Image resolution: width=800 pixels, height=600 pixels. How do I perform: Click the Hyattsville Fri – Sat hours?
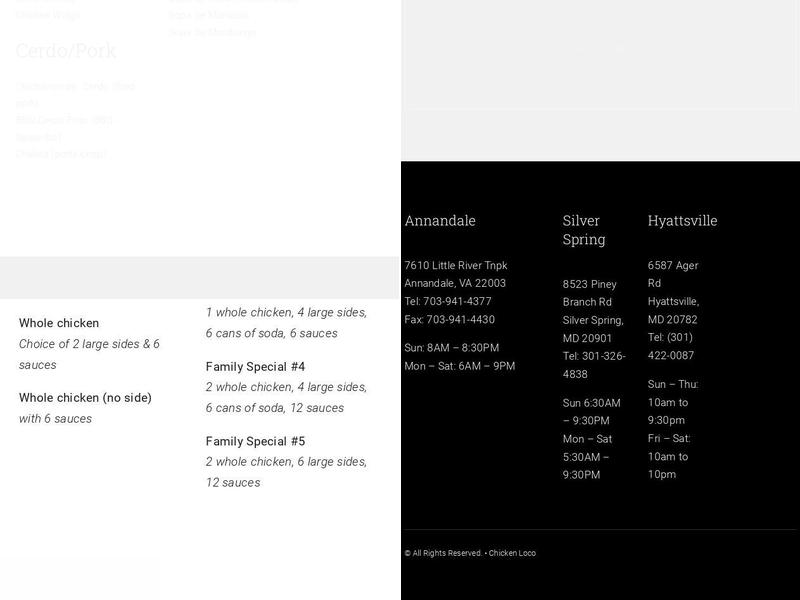click(x=669, y=456)
